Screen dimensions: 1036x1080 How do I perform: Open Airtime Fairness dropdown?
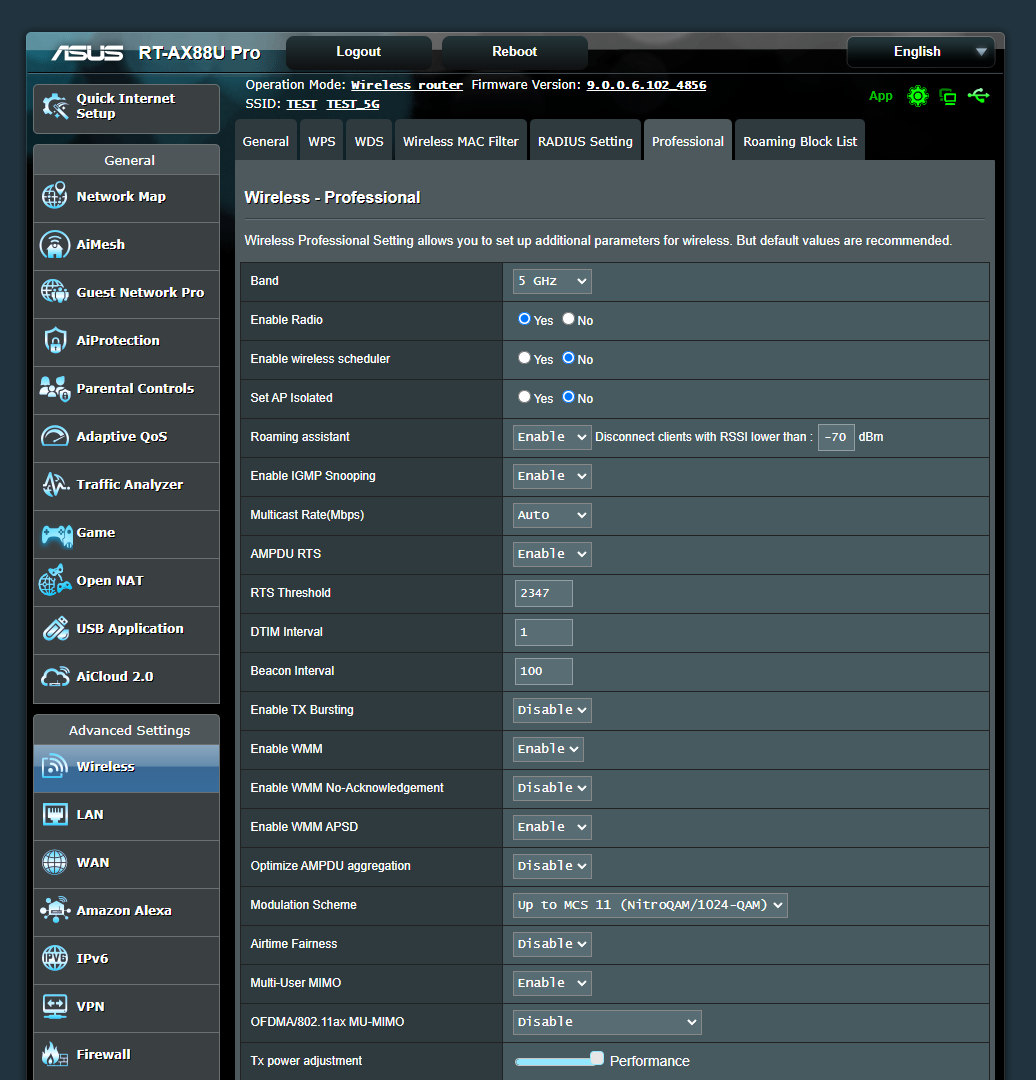coord(552,944)
